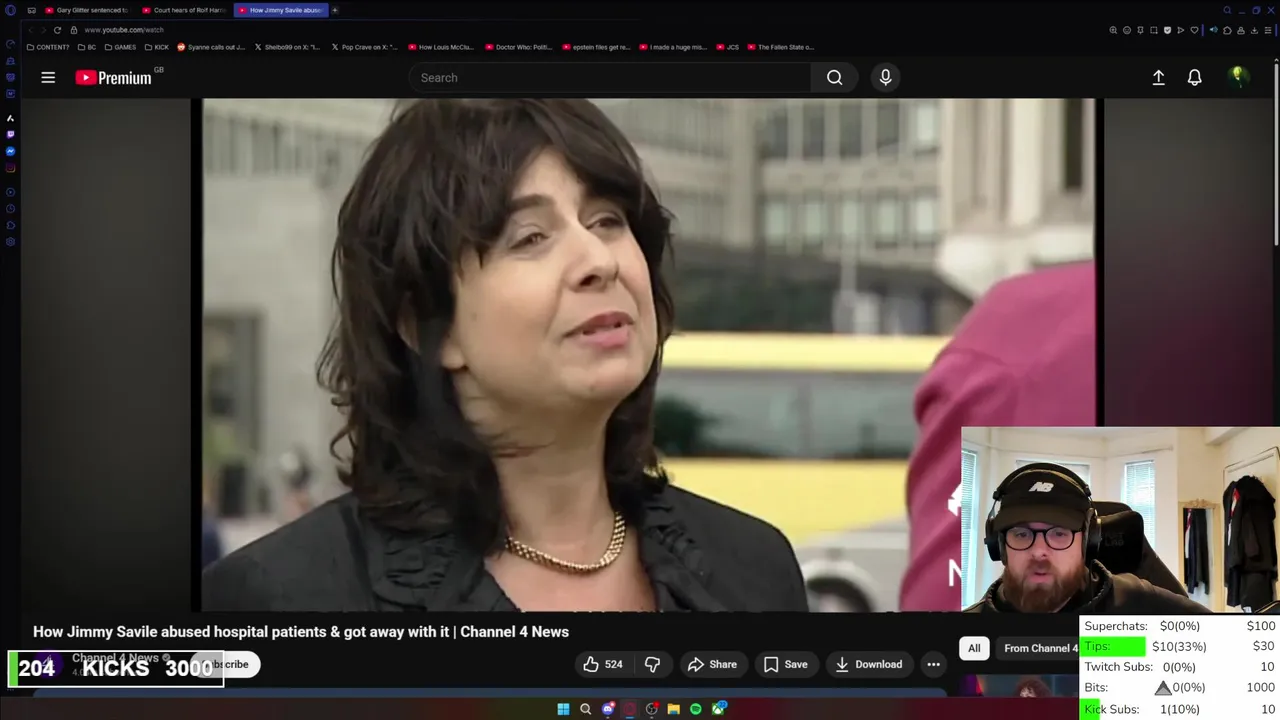Open a new browser tab with plus
Viewport: 1280px width, 720px height.
335,10
